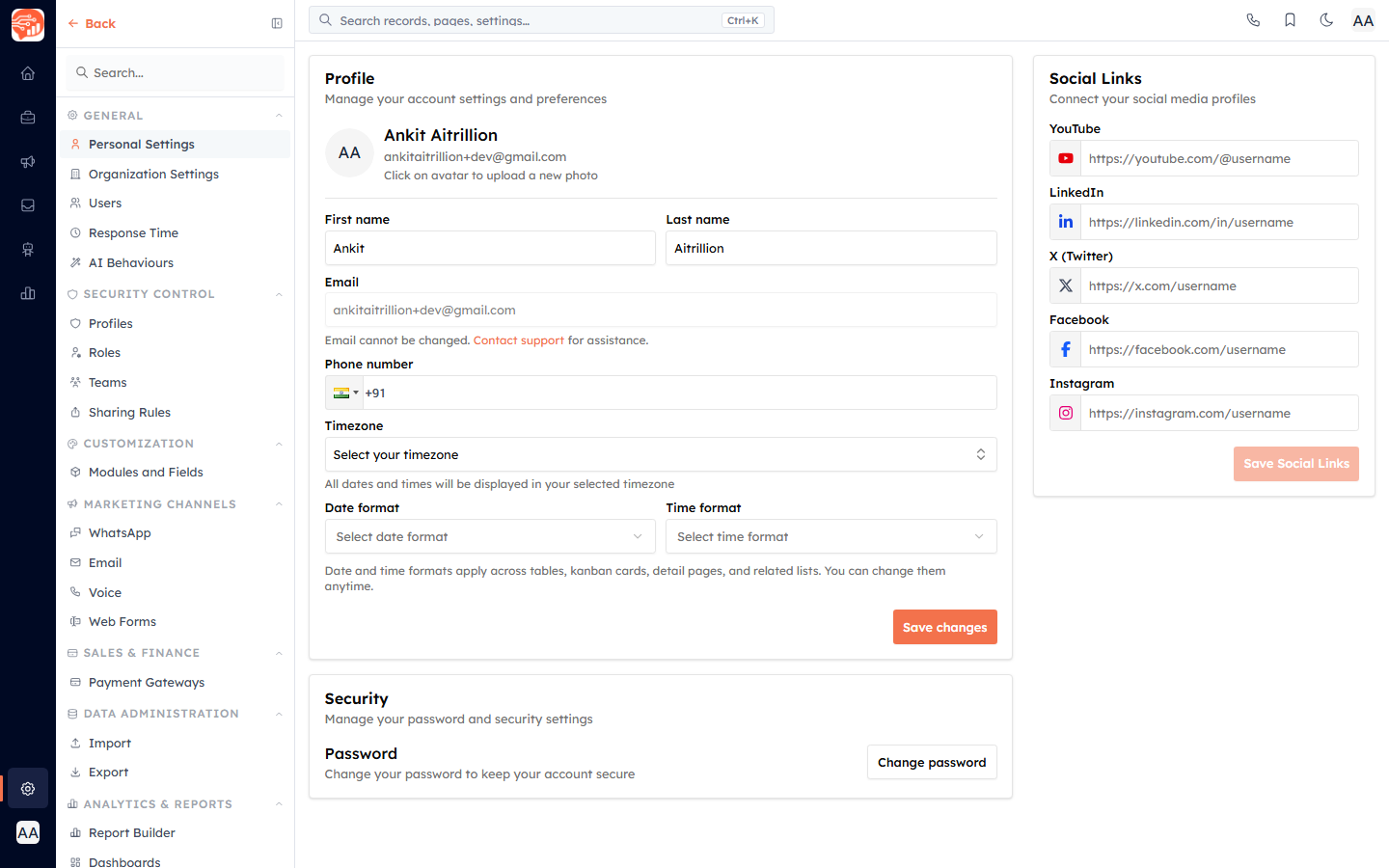Open Teams in sidebar

click(x=175, y=383)
